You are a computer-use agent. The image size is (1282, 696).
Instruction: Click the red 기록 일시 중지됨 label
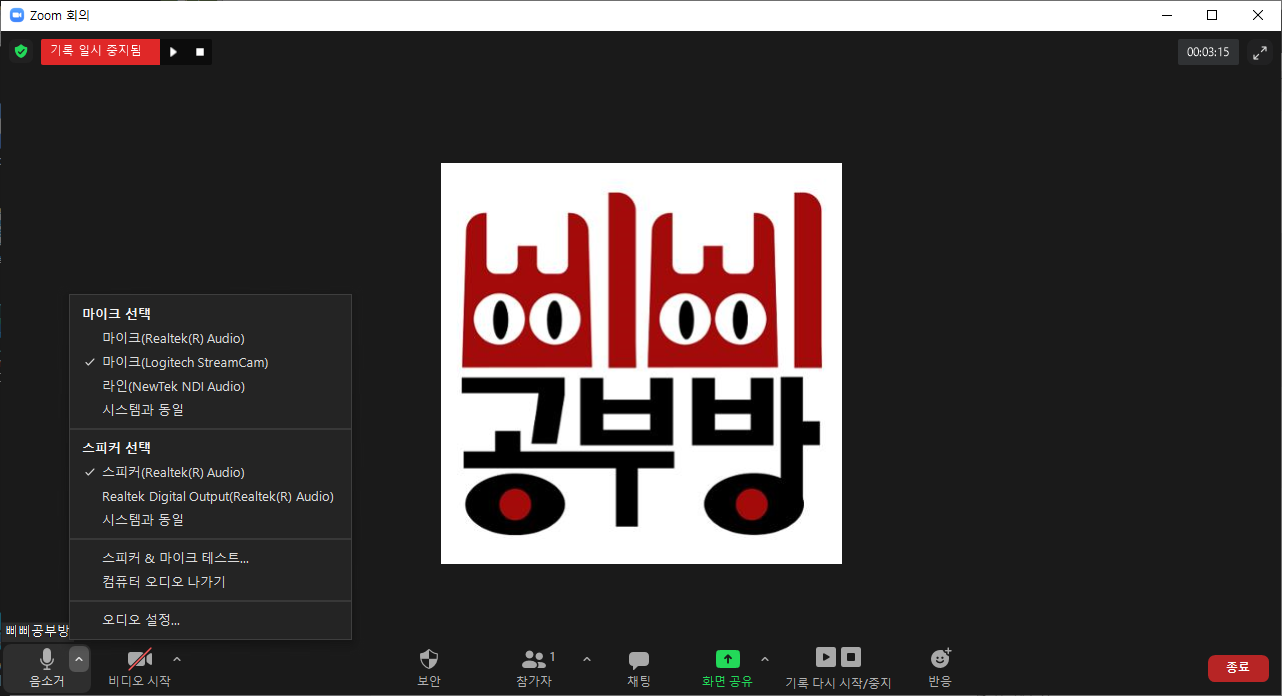coord(100,51)
